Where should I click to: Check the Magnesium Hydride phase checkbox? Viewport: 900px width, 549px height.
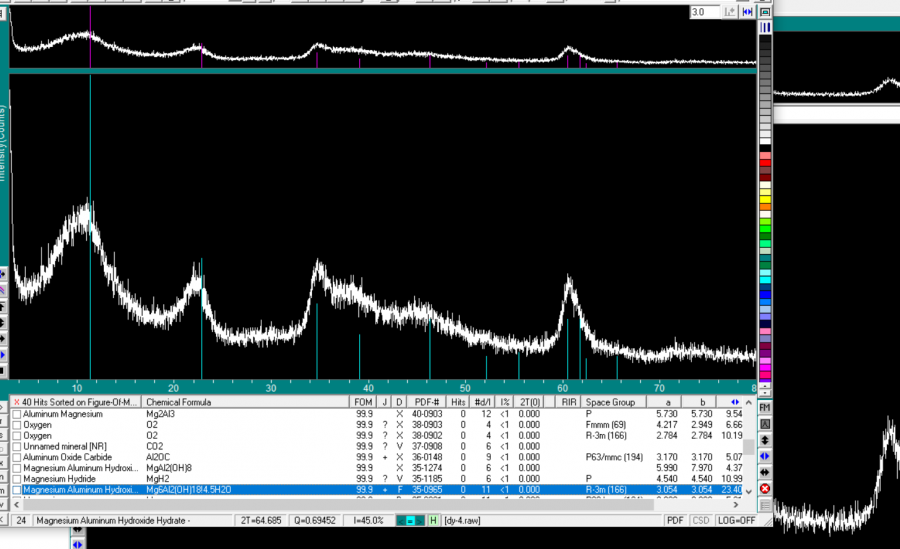pyautogui.click(x=16, y=479)
